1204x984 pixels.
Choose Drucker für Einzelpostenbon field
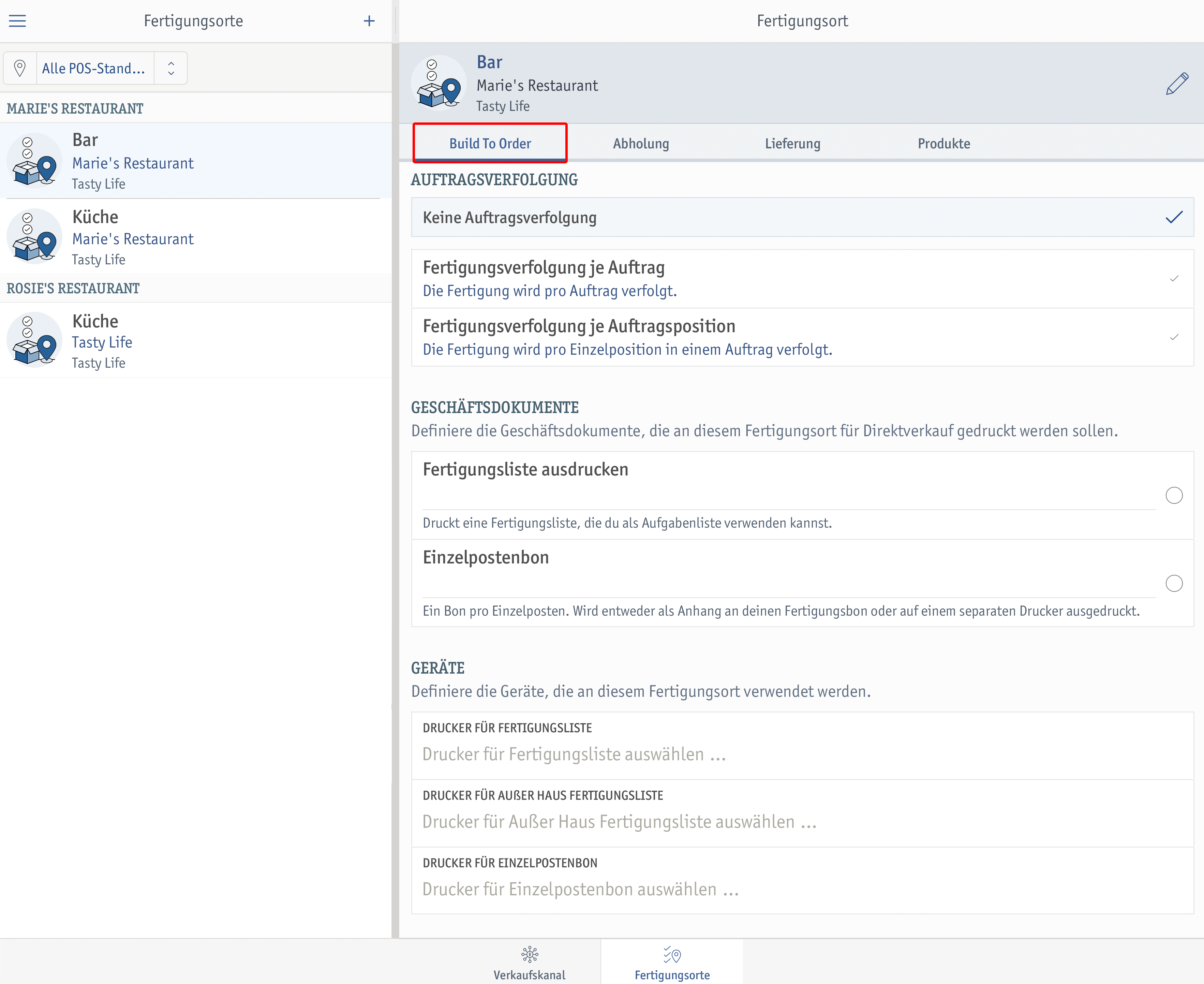802,880
